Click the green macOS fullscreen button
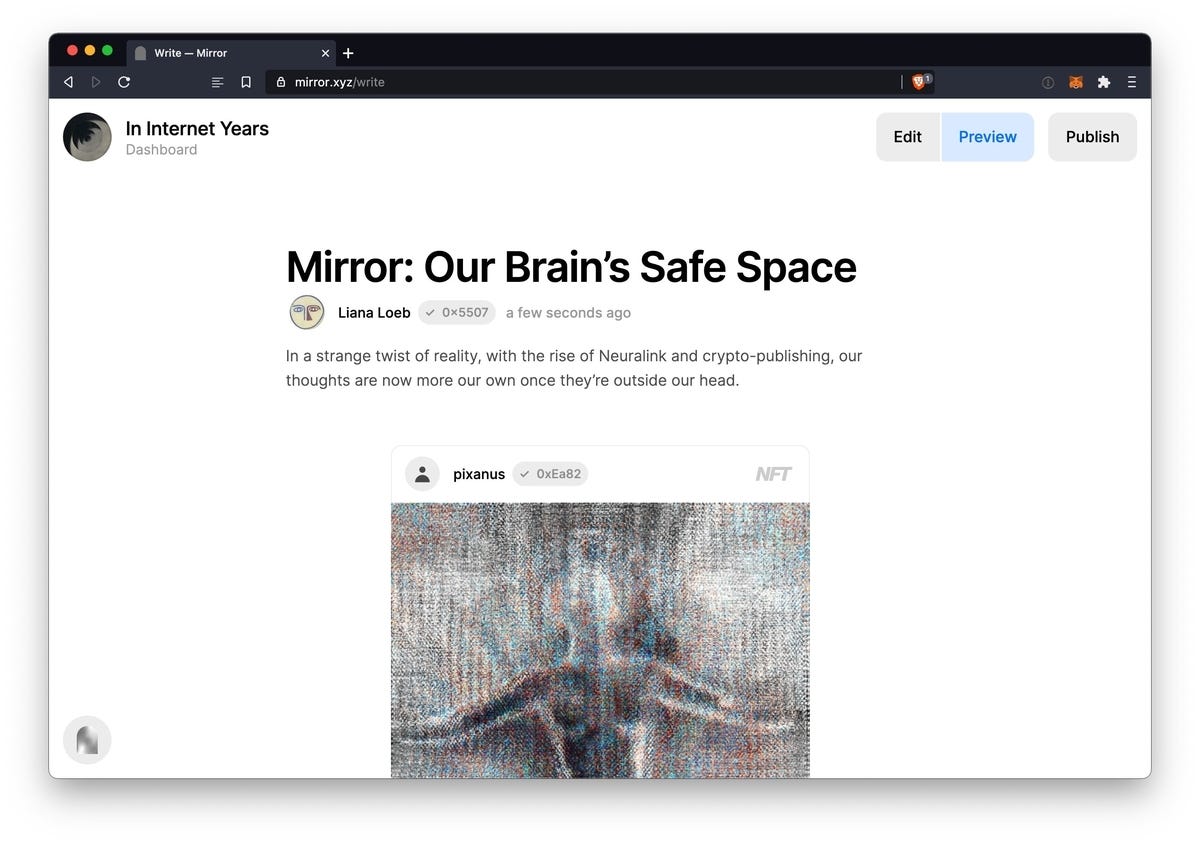Screen dimensions: 1200x843 coord(107,50)
